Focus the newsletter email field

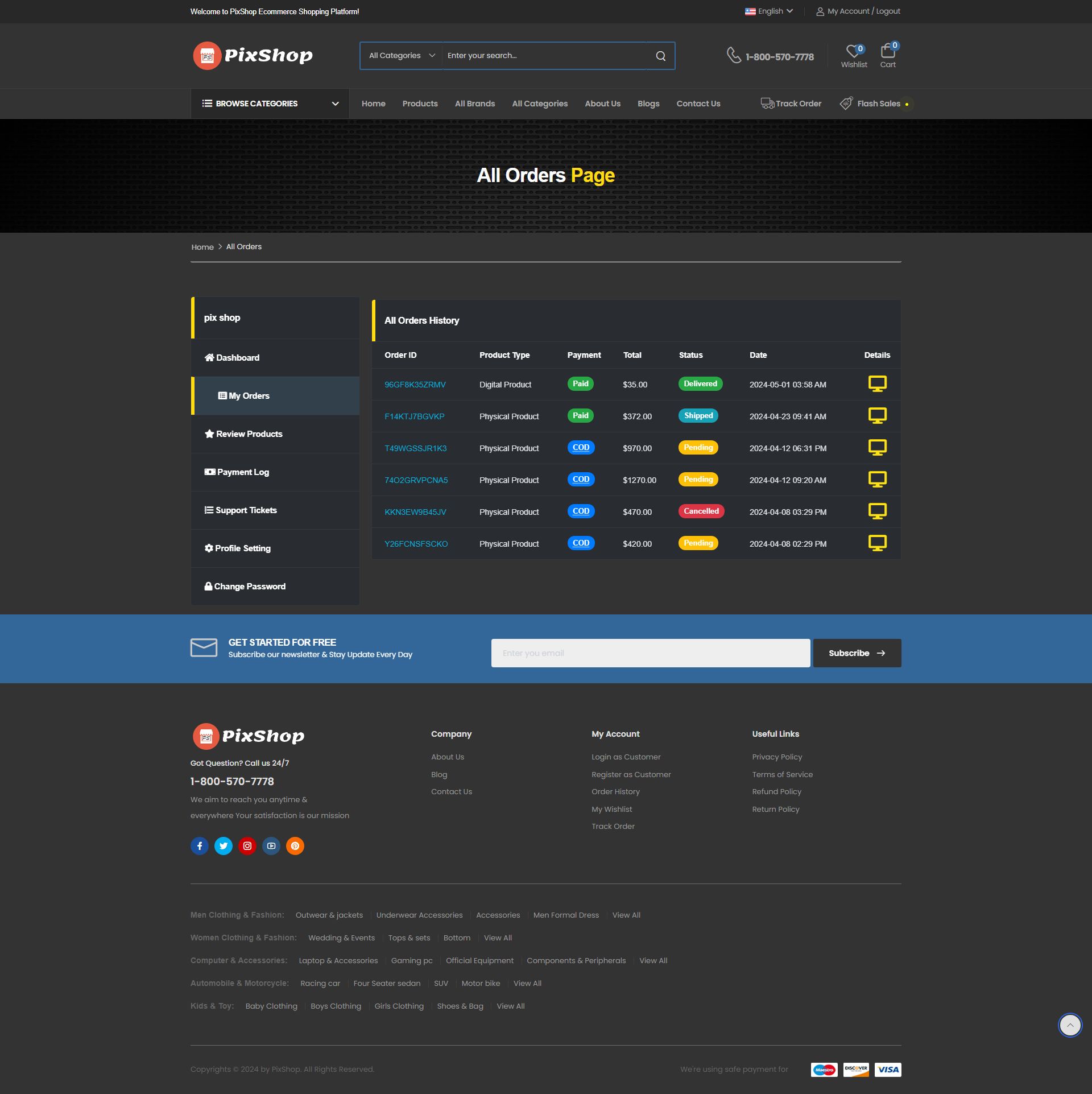pyautogui.click(x=650, y=653)
